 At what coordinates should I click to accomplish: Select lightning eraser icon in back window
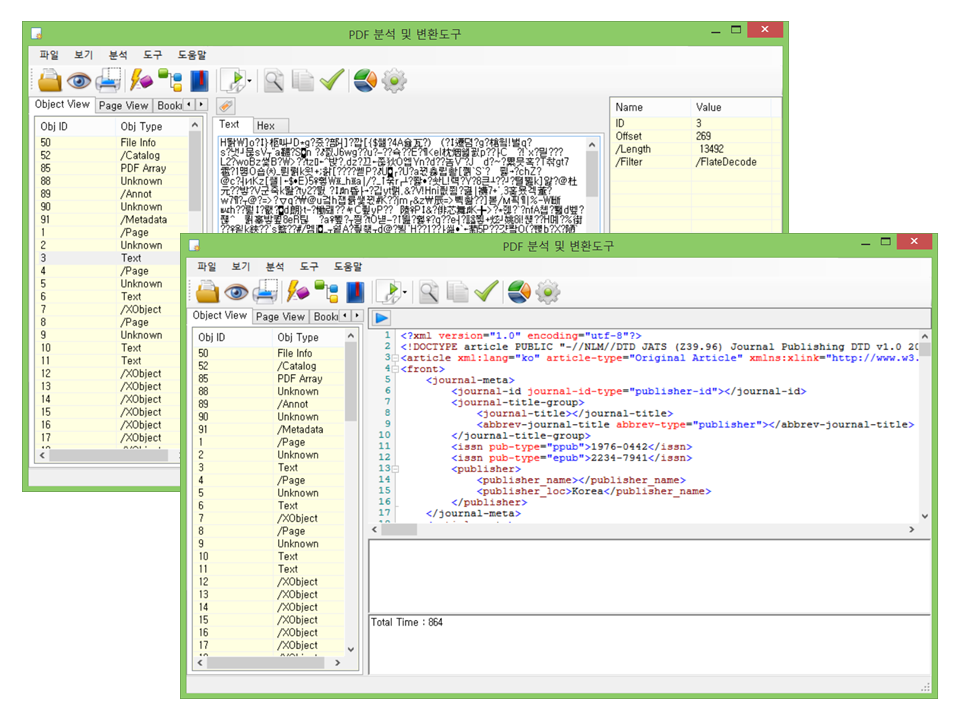pos(141,80)
